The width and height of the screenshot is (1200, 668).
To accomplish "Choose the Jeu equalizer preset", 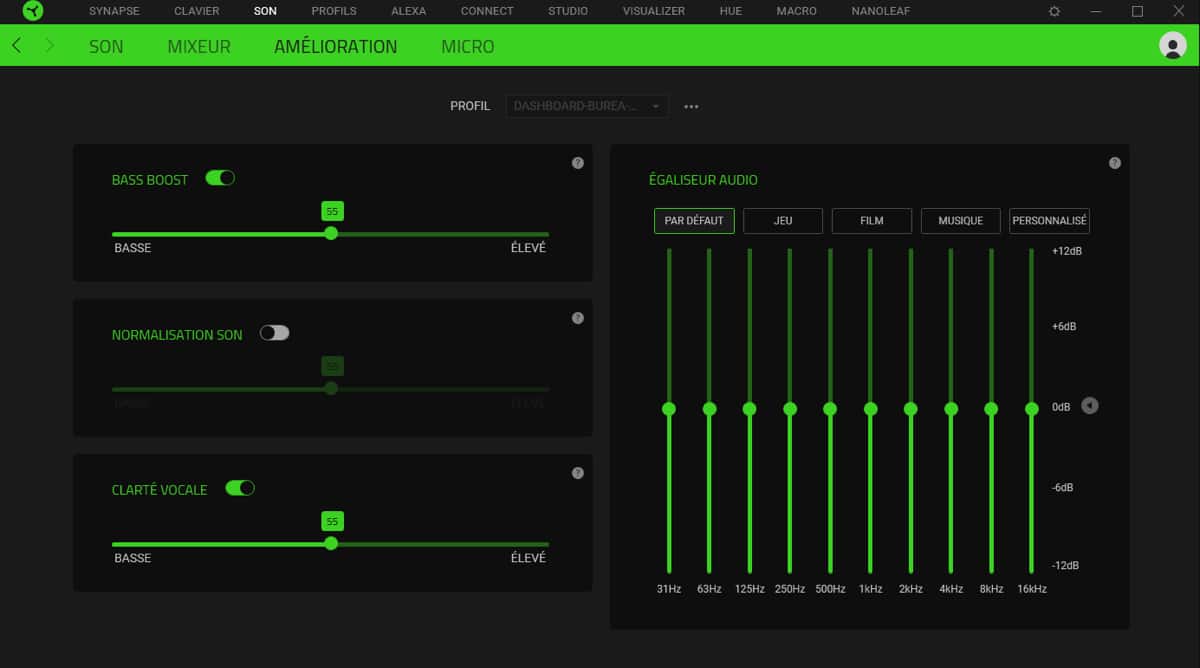I will pos(783,221).
